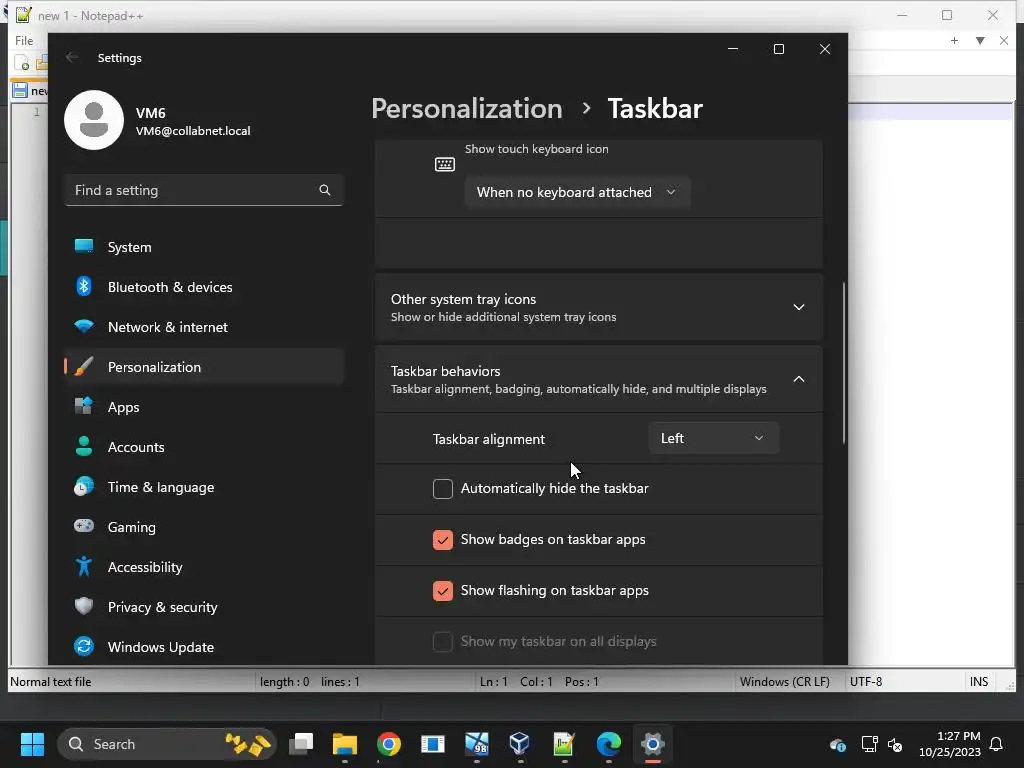Open Time & language settings
1024x768 pixels.
(204, 487)
